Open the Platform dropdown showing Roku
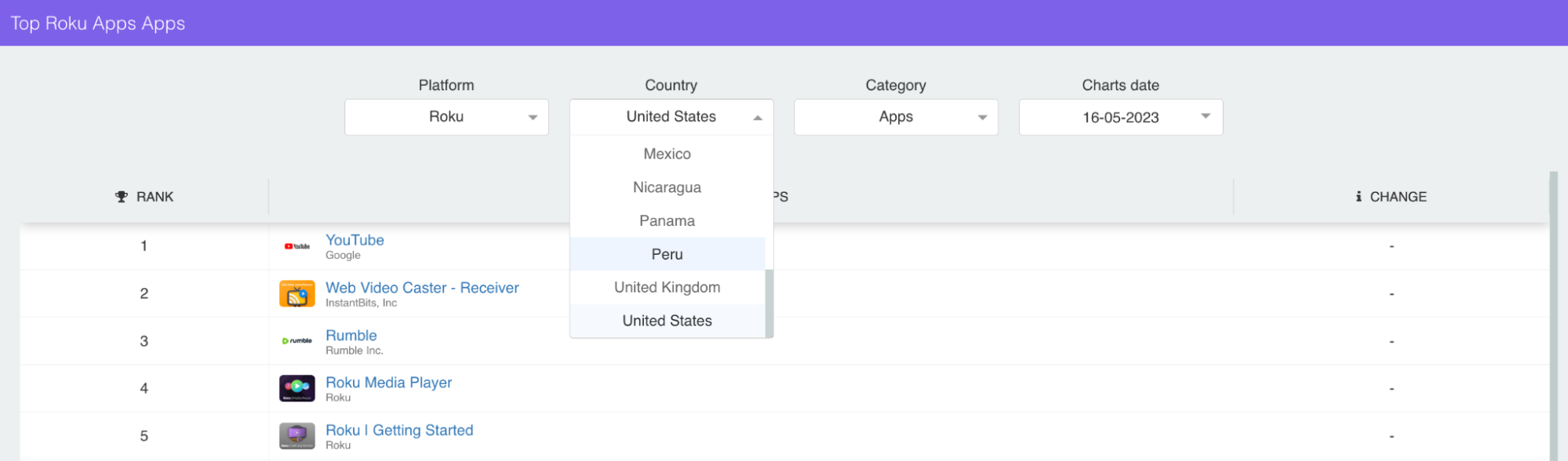The height and width of the screenshot is (461, 1568). [446, 117]
